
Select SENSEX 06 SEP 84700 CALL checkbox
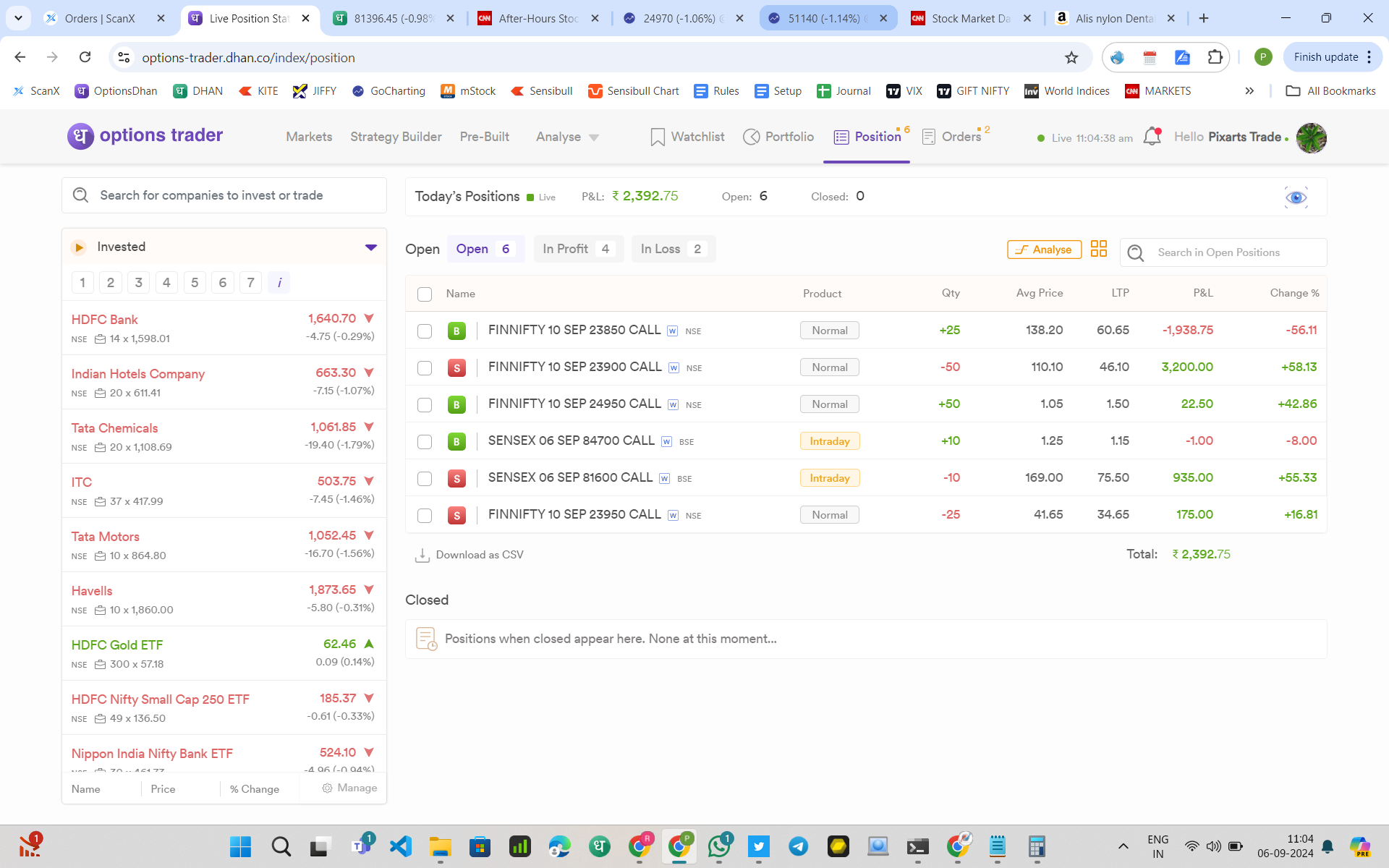coord(425,441)
